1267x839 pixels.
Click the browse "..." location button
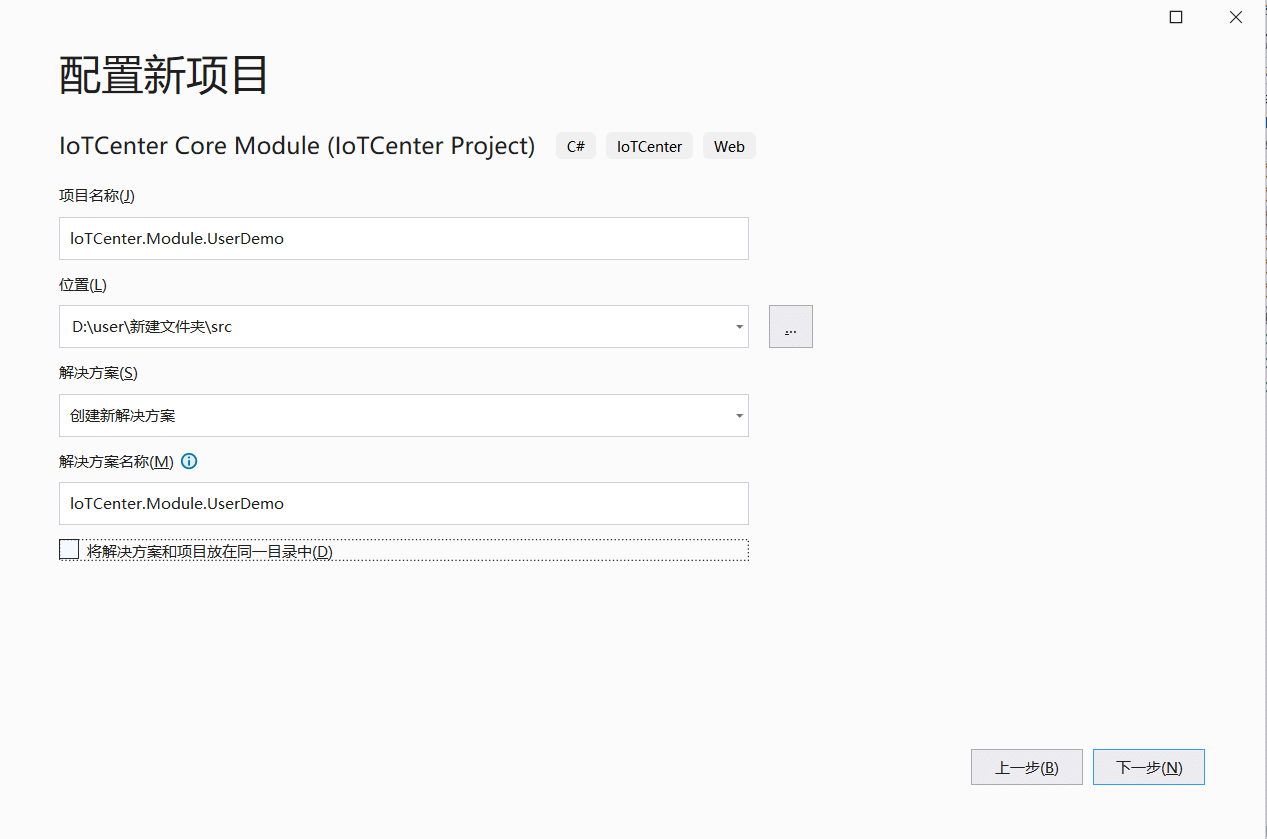pyautogui.click(x=790, y=327)
